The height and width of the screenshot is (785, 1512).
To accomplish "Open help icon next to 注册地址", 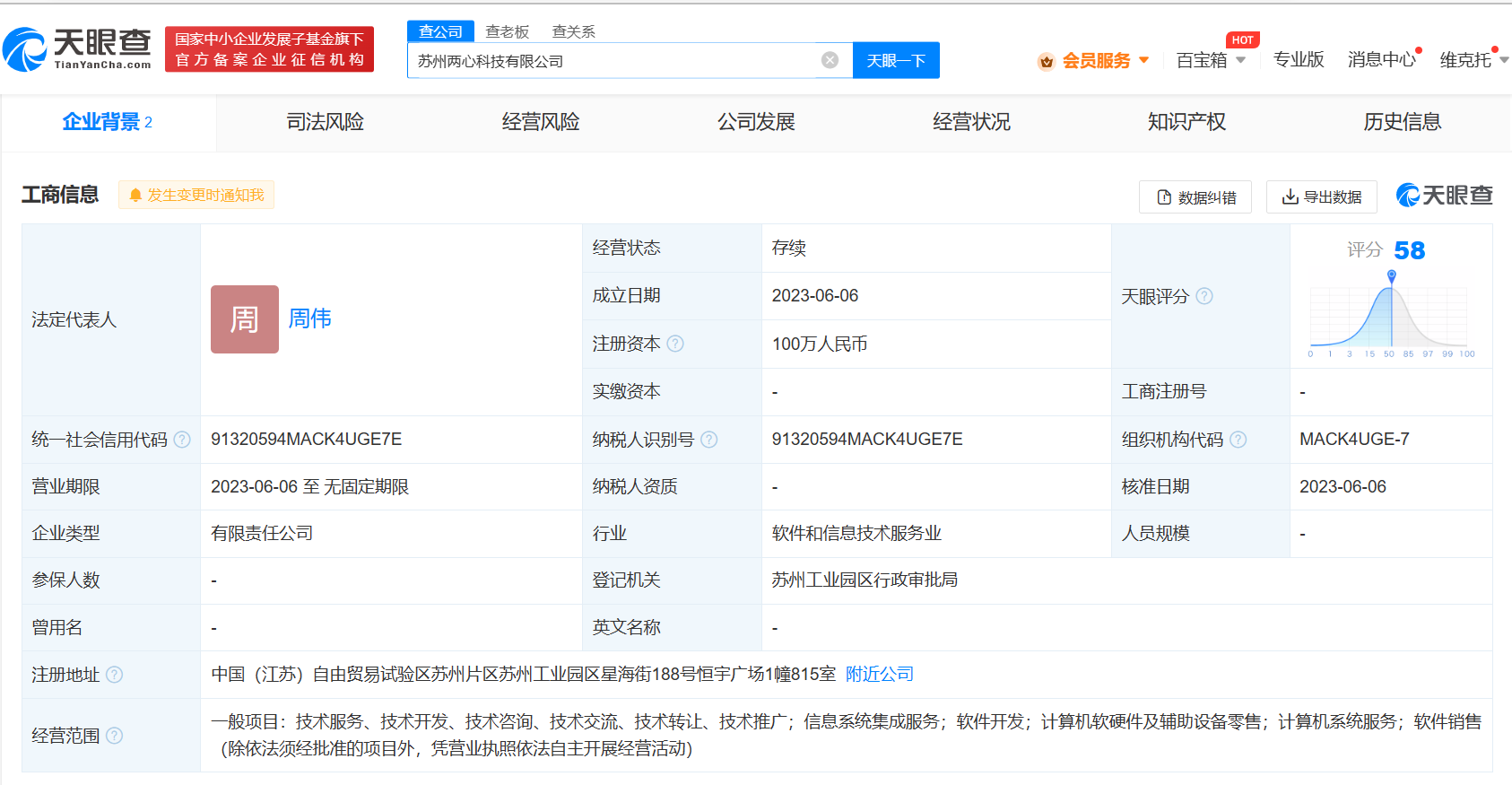I will coord(115,675).
